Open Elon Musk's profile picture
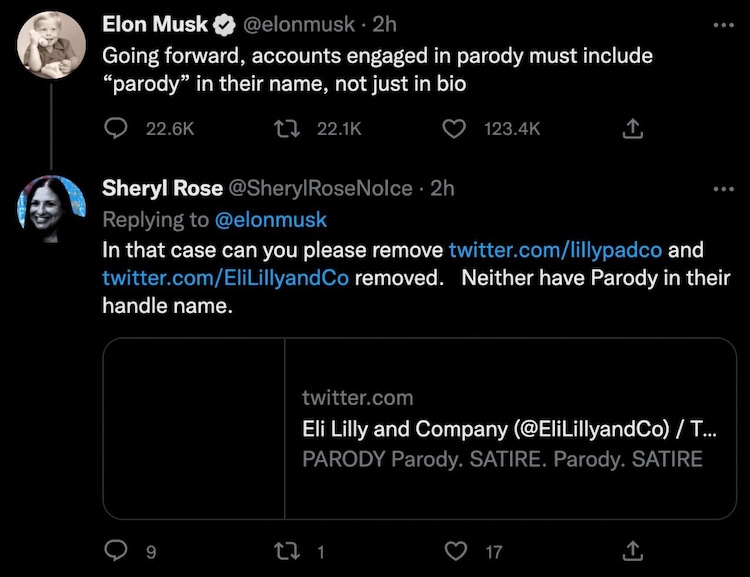The height and width of the screenshot is (577, 750). tap(51, 46)
